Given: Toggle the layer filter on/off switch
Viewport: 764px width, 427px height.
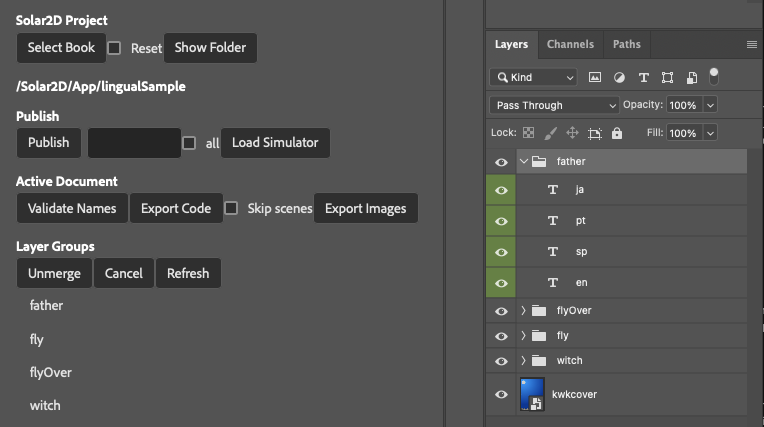Looking at the screenshot, I should pyautogui.click(x=713, y=77).
